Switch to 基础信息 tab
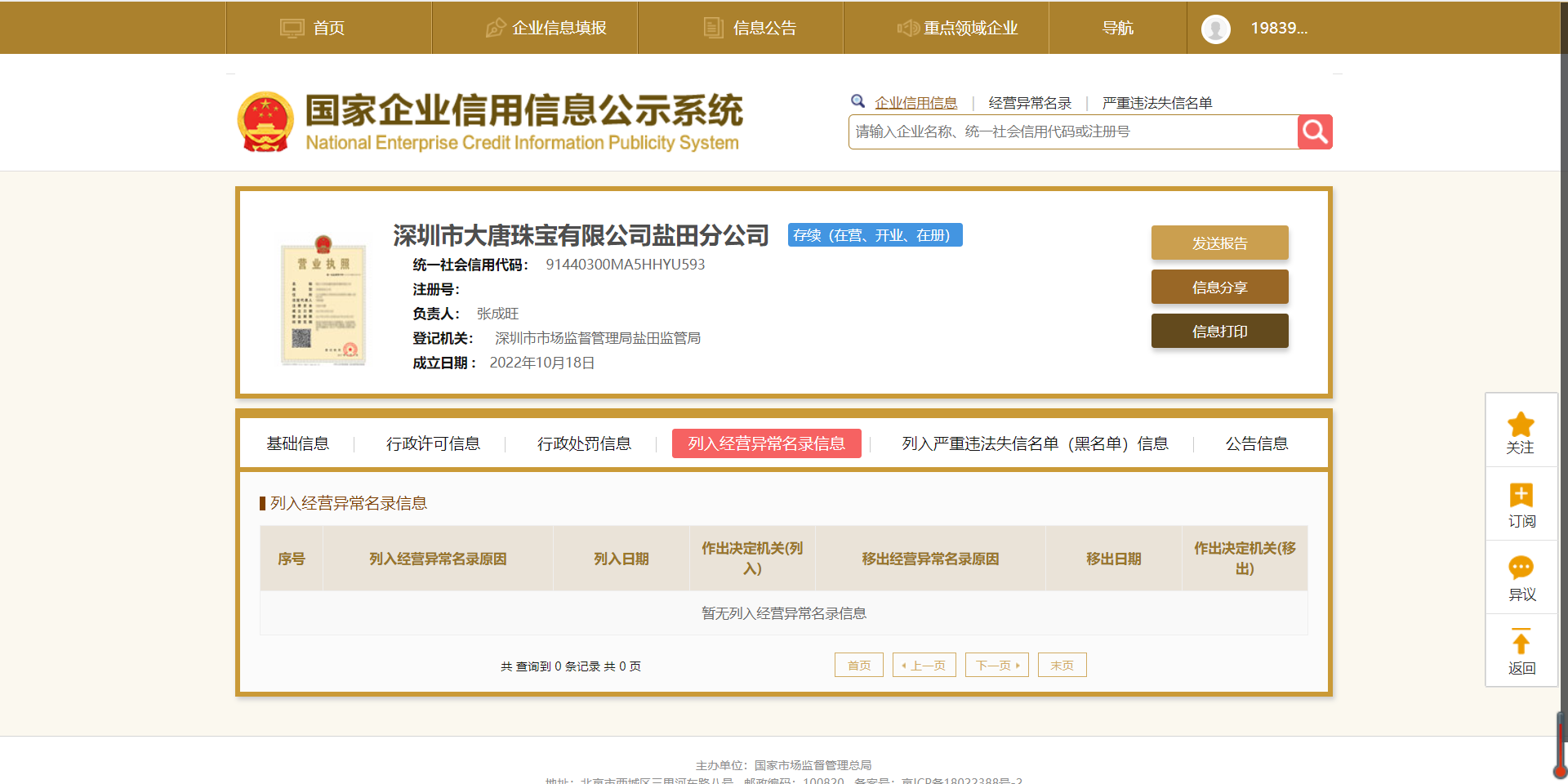 click(x=298, y=443)
